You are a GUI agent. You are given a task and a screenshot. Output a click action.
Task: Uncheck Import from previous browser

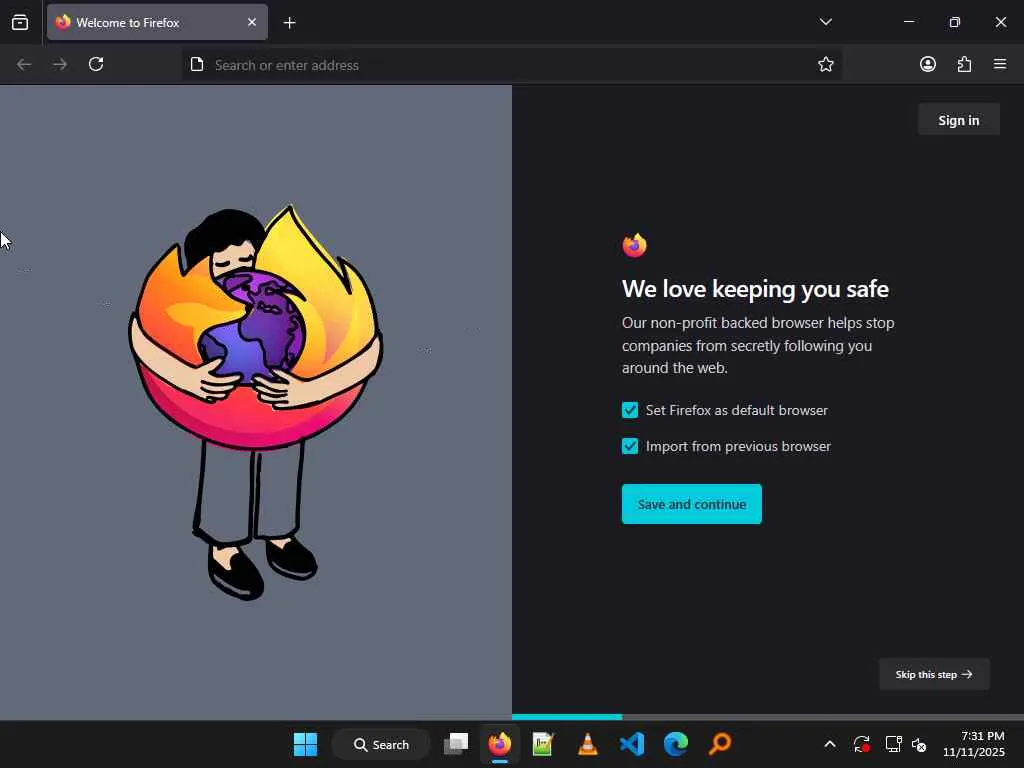(x=630, y=446)
